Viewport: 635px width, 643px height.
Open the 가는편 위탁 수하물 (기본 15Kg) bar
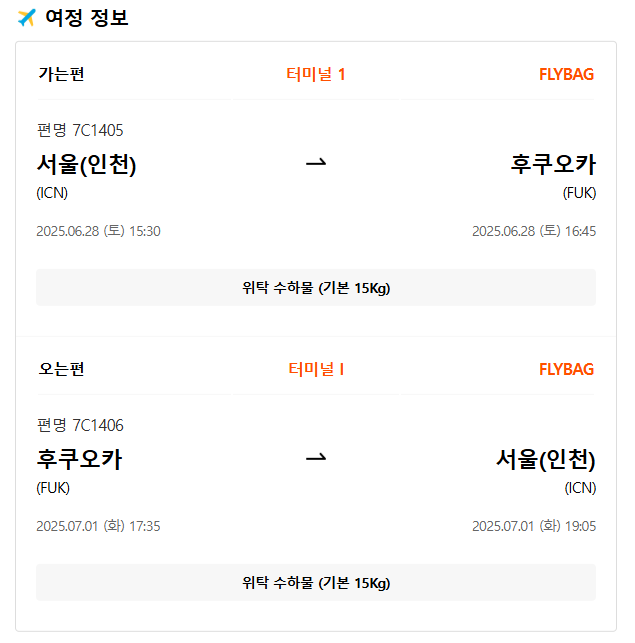pyautogui.click(x=316, y=288)
